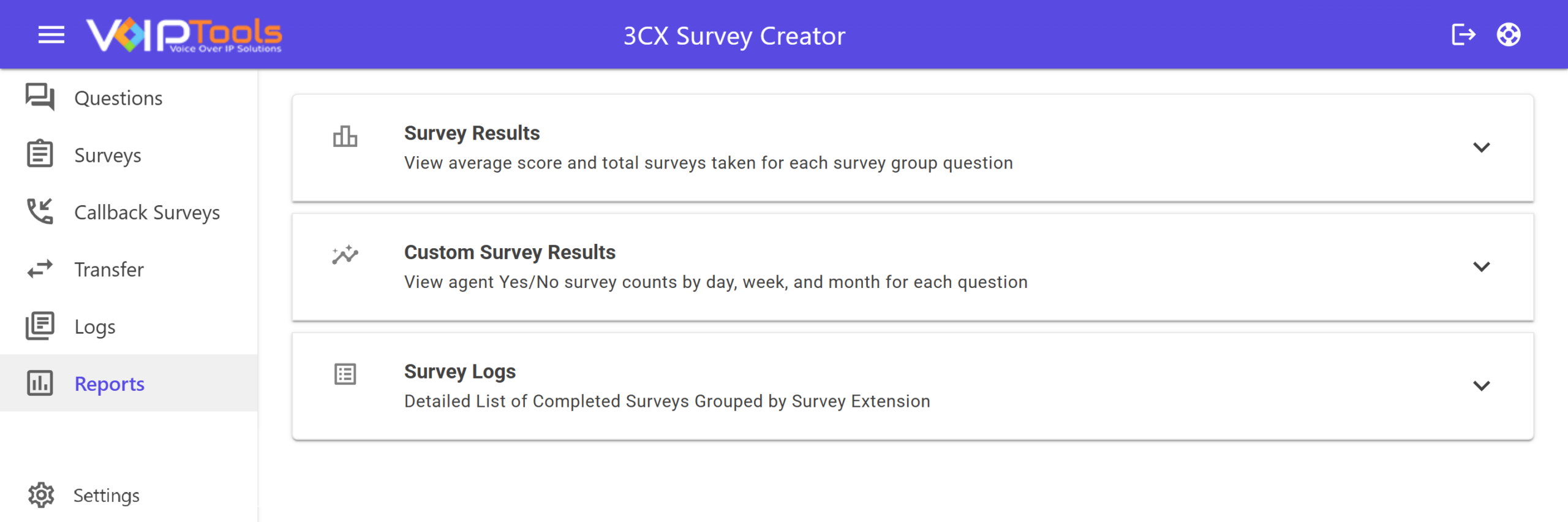
Task: Click the Reports chart icon in sidebar
Action: 40,383
